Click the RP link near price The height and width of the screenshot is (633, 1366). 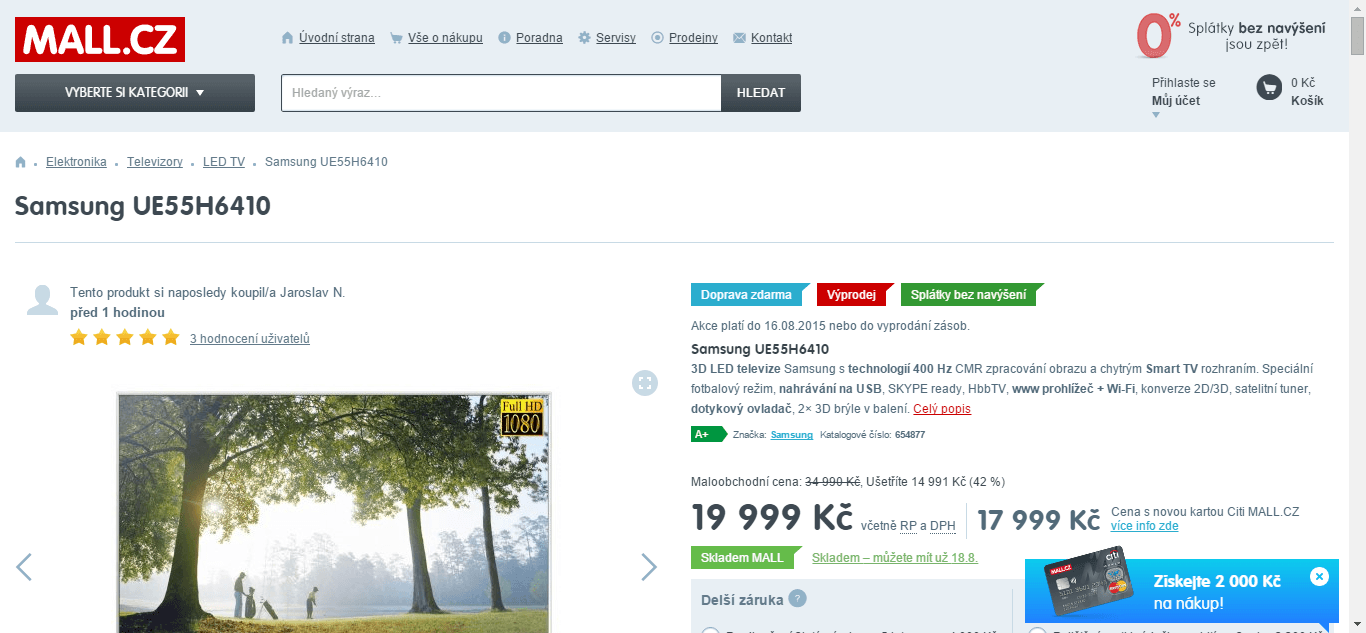[x=908, y=526]
